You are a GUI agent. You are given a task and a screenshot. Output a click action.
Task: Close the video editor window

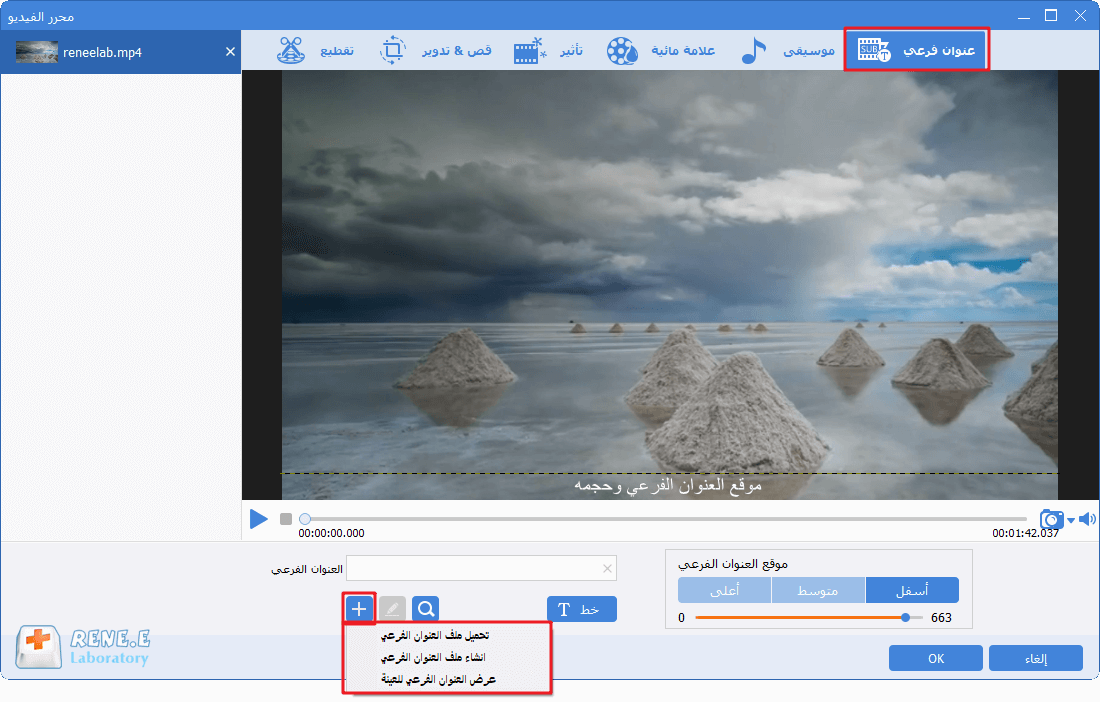click(x=1080, y=15)
